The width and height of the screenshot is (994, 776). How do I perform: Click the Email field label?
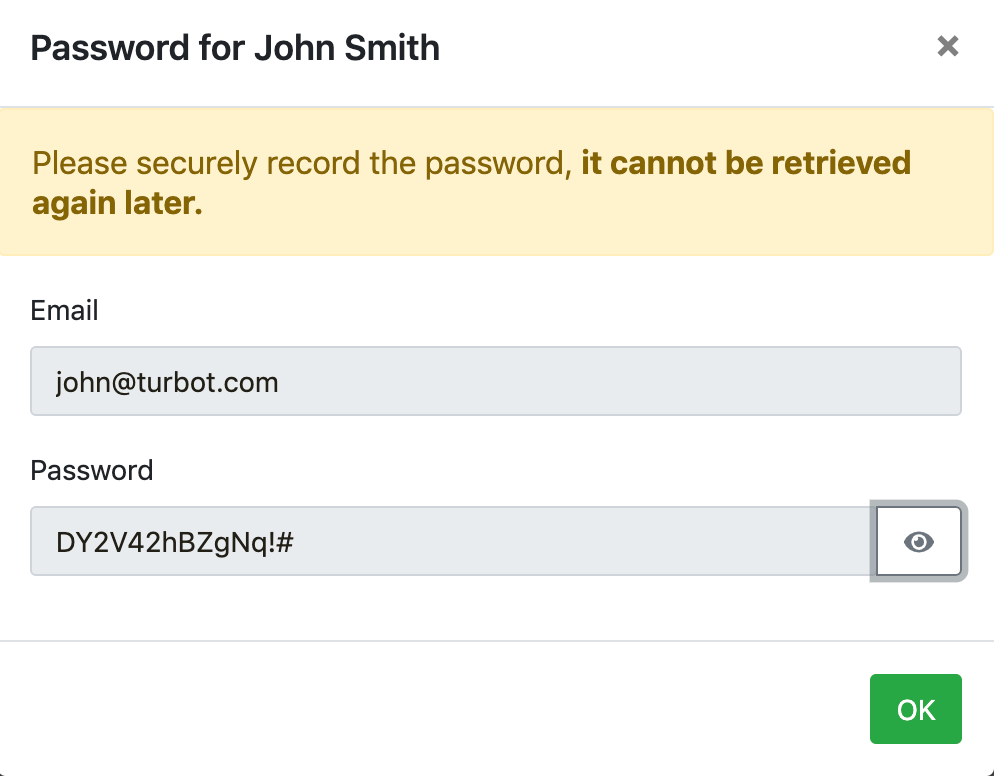click(64, 311)
